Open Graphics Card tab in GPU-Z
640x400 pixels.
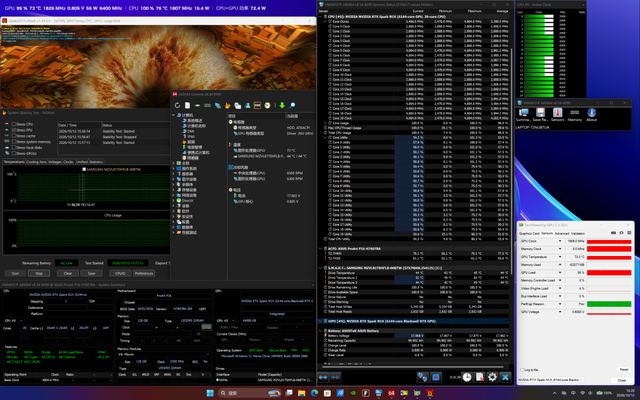pyautogui.click(x=529, y=233)
